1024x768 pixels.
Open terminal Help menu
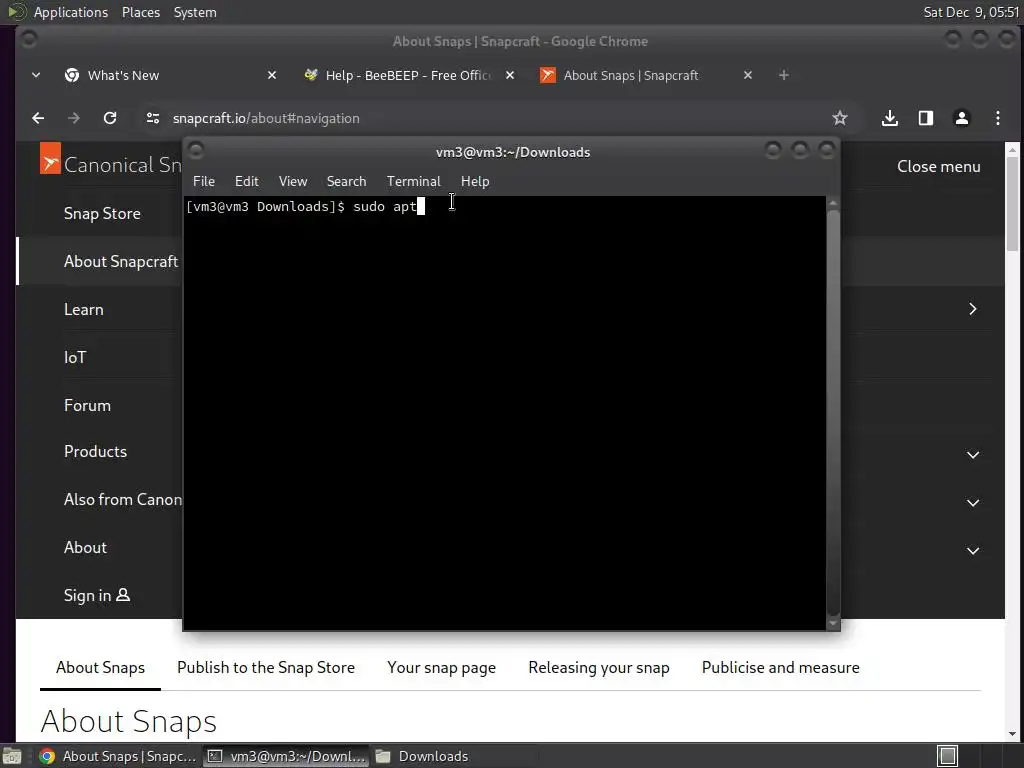(x=475, y=182)
